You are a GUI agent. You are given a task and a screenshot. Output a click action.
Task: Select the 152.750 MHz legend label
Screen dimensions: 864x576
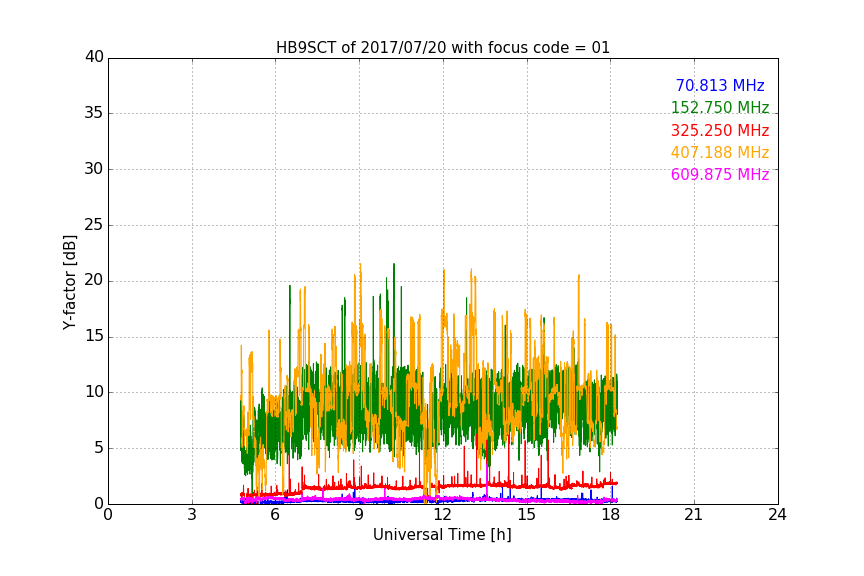point(720,107)
